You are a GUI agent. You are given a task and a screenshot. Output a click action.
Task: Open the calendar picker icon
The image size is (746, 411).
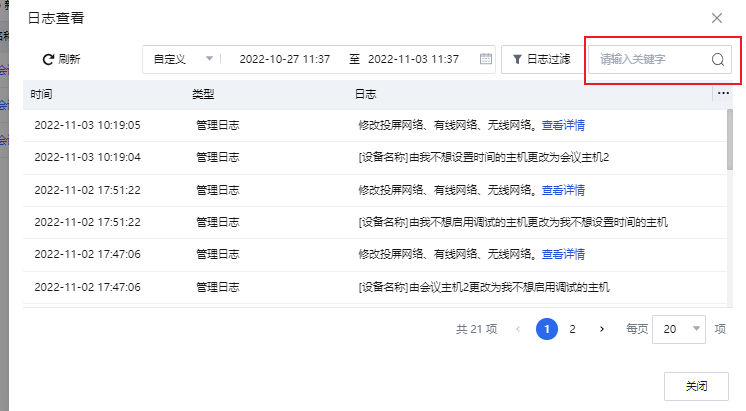[486, 60]
